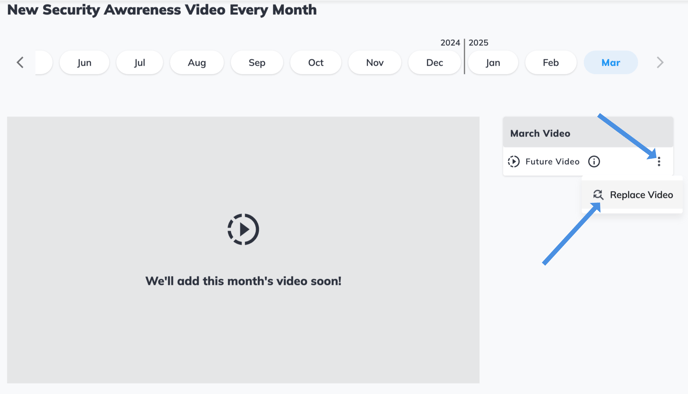Select Jan 2025 month pill
The image size is (688, 394).
(x=493, y=62)
